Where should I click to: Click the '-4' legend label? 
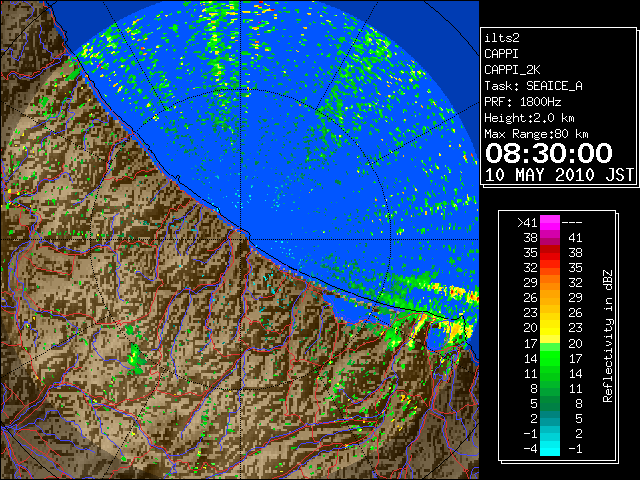(x=530, y=449)
